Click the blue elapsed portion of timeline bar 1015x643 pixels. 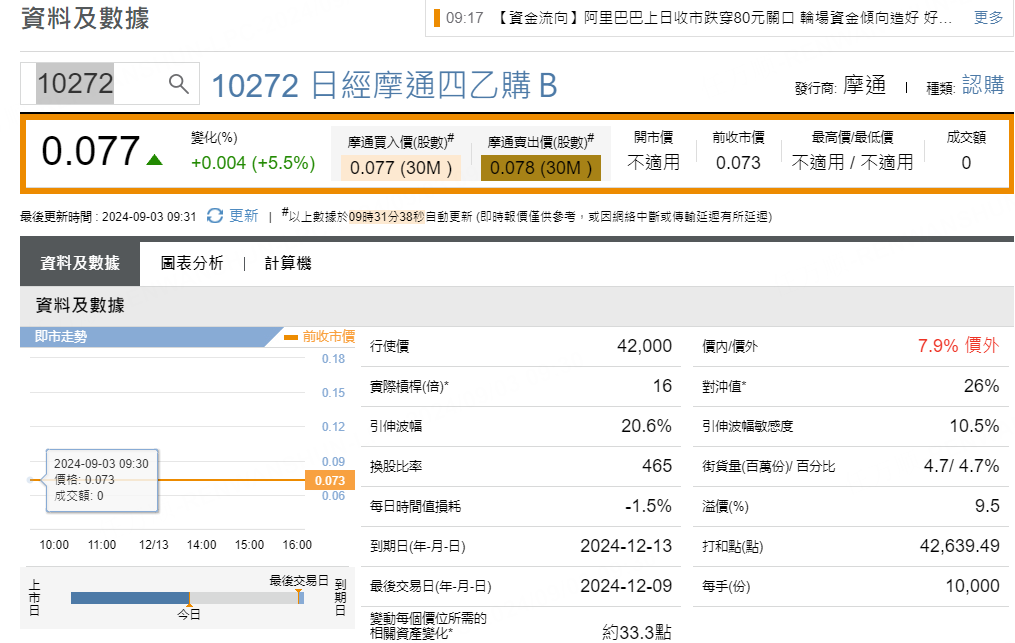pos(129,598)
